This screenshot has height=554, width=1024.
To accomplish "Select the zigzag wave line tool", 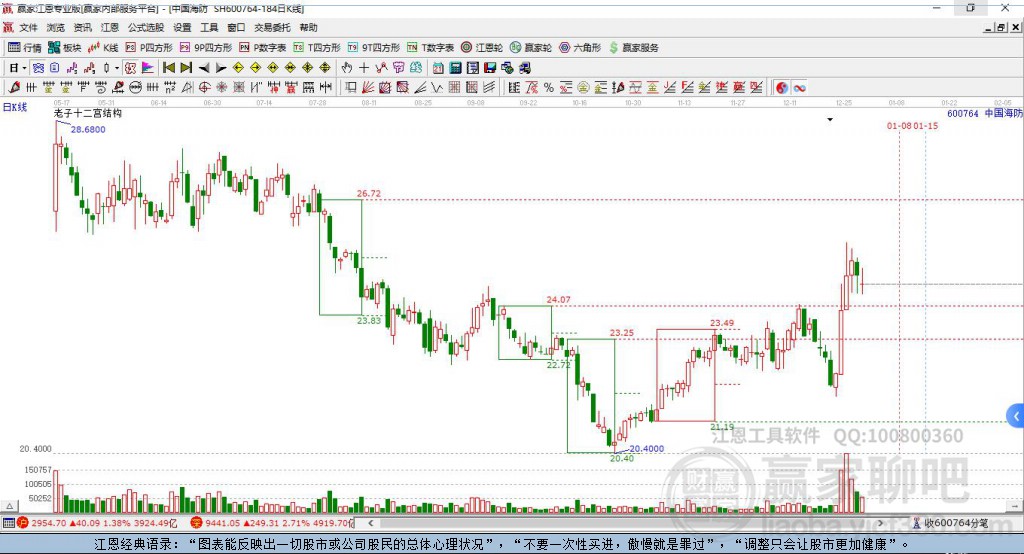I will pos(437,87).
